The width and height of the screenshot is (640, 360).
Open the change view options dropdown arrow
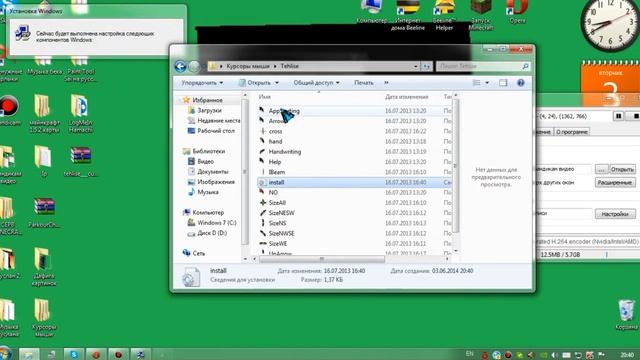pyautogui.click(x=487, y=83)
